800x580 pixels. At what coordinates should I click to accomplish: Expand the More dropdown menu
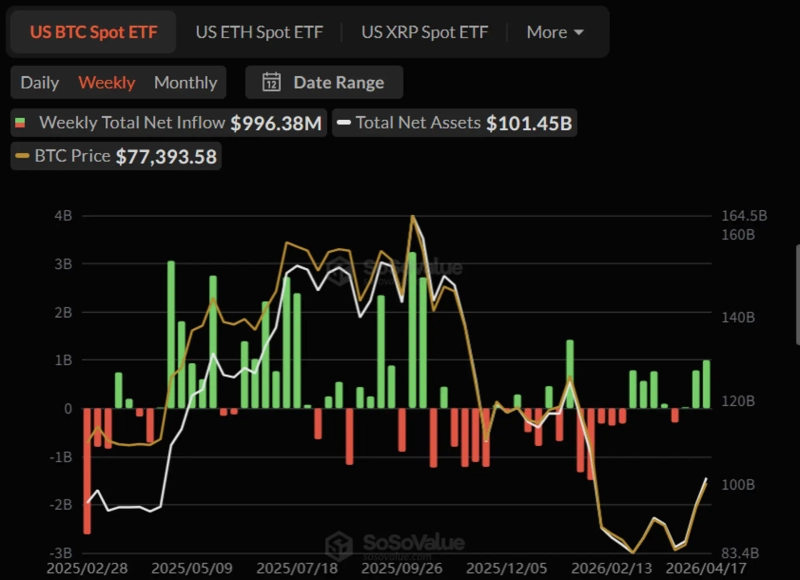pyautogui.click(x=555, y=32)
